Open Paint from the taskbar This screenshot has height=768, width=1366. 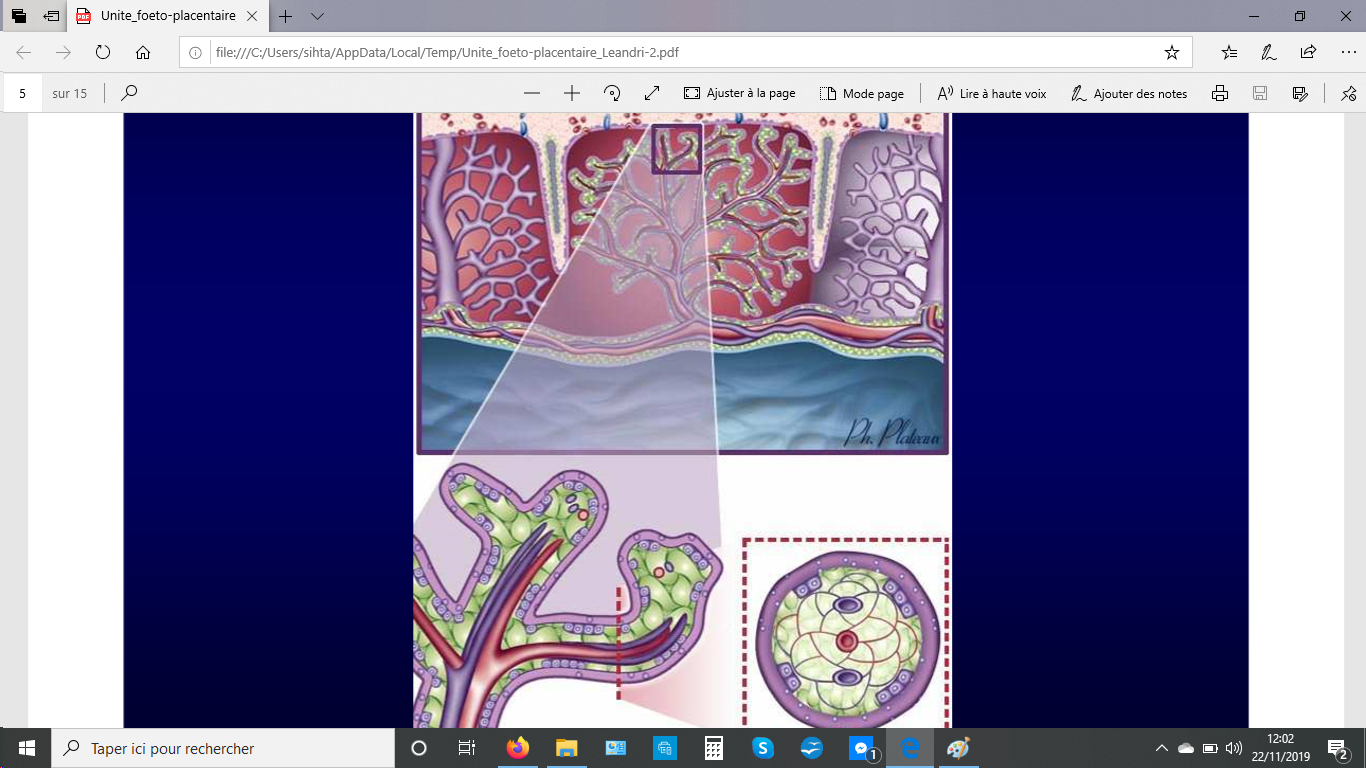959,748
